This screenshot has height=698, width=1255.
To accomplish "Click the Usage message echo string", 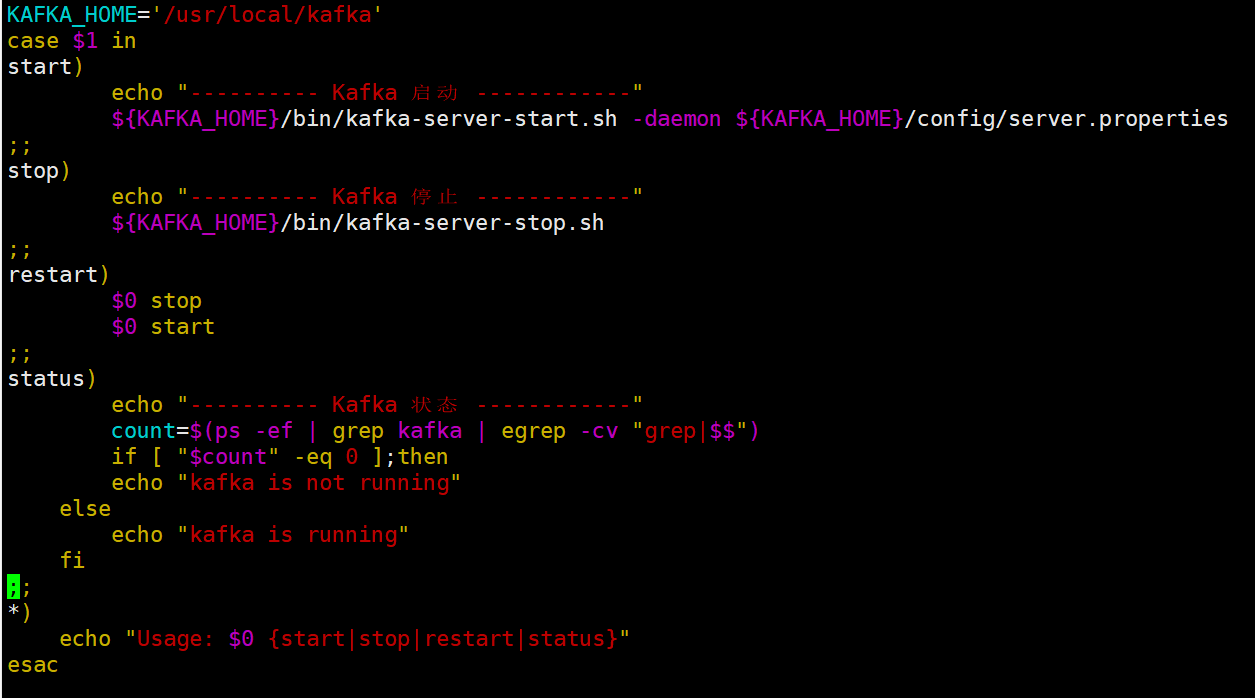I will (x=378, y=639).
